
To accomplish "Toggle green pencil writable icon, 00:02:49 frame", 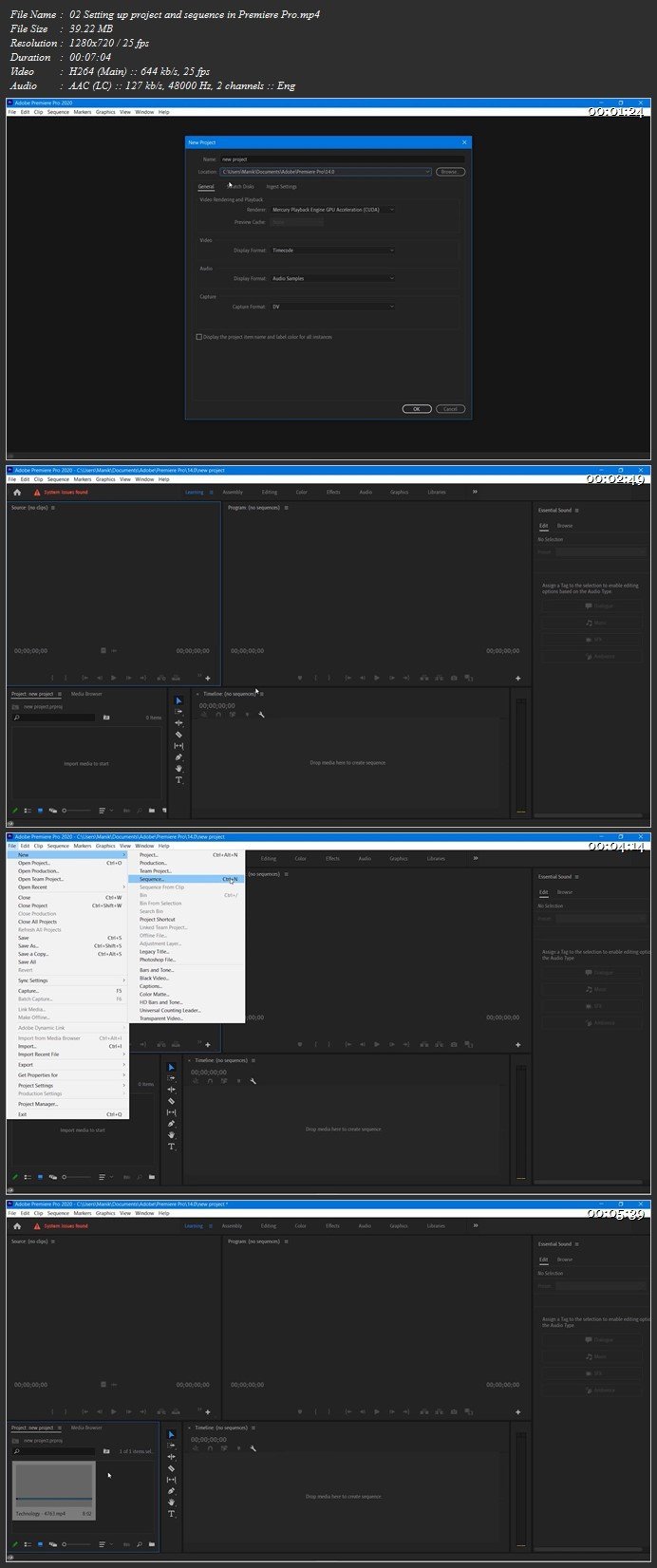I will (x=15, y=811).
